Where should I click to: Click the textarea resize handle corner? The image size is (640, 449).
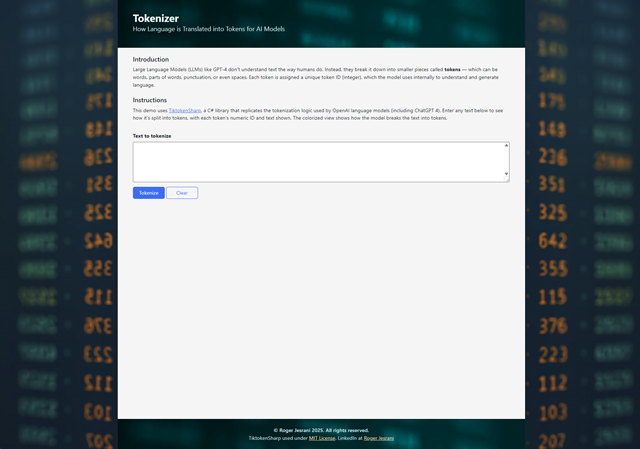[507, 180]
